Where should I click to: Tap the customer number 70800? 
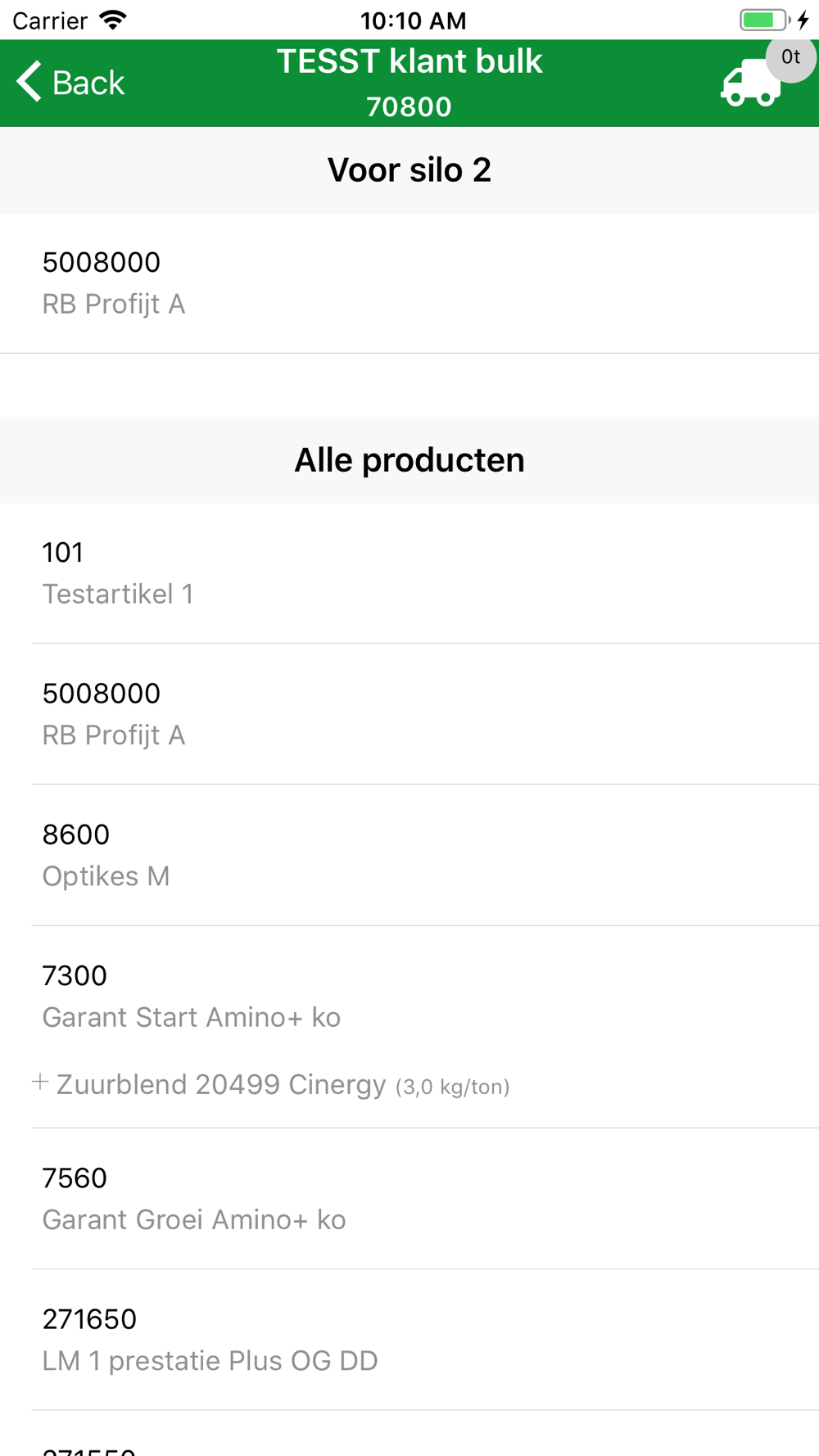[409, 107]
